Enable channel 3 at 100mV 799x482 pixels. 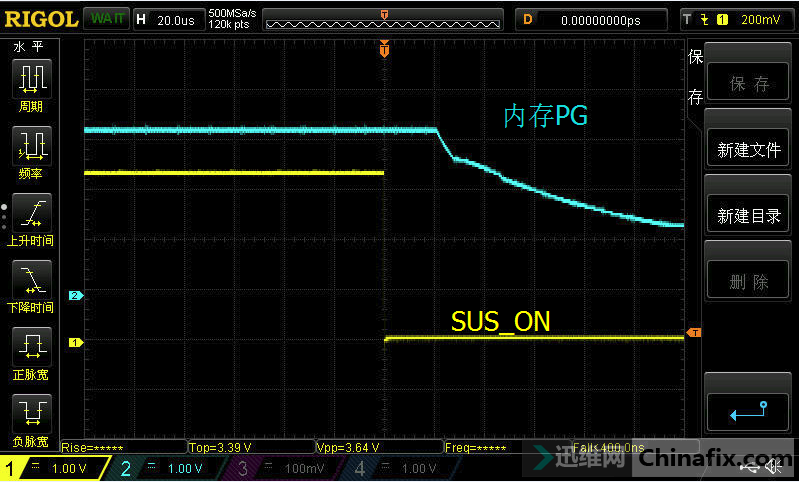coord(280,468)
